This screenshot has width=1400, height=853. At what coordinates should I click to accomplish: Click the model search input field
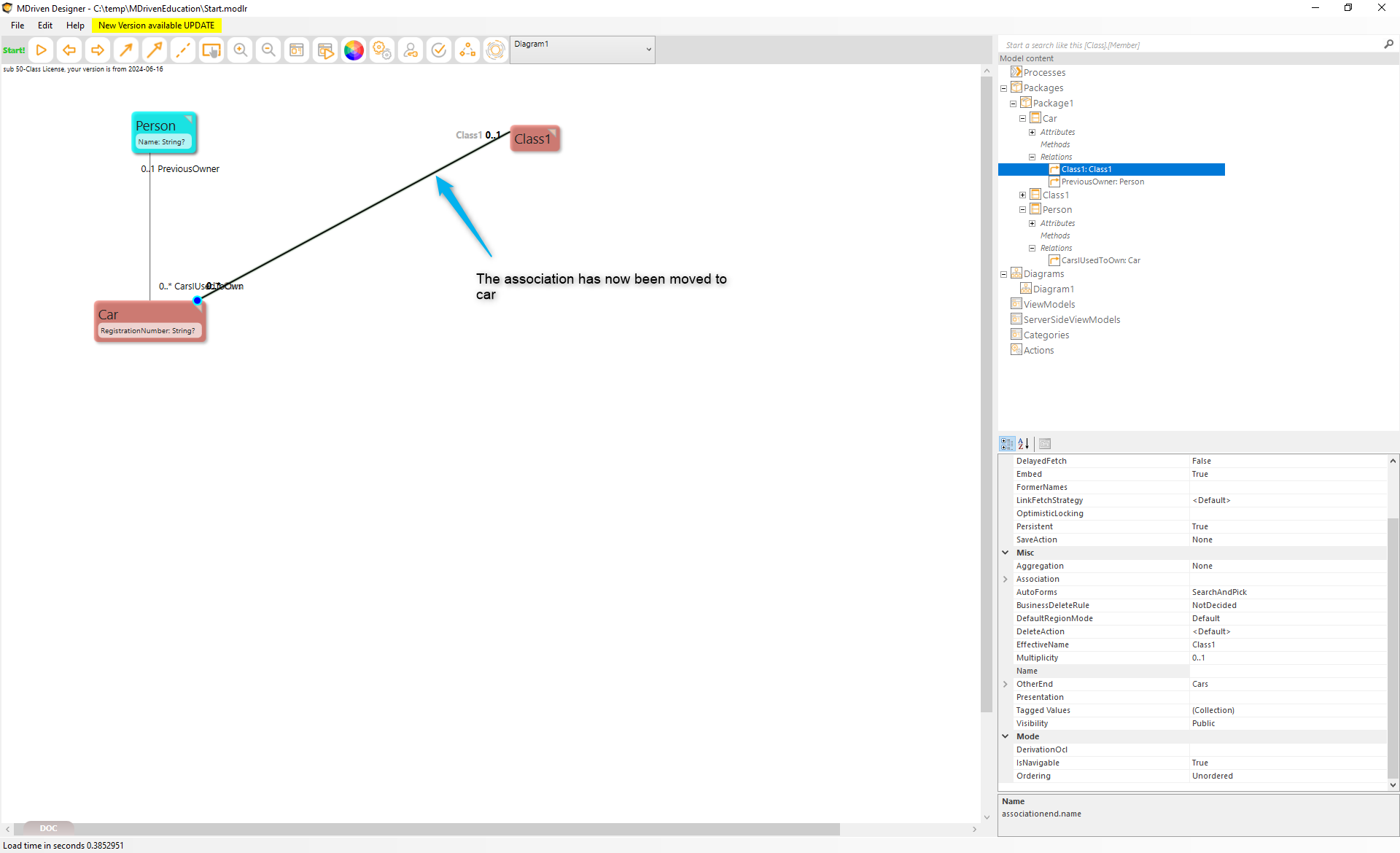(x=1189, y=45)
